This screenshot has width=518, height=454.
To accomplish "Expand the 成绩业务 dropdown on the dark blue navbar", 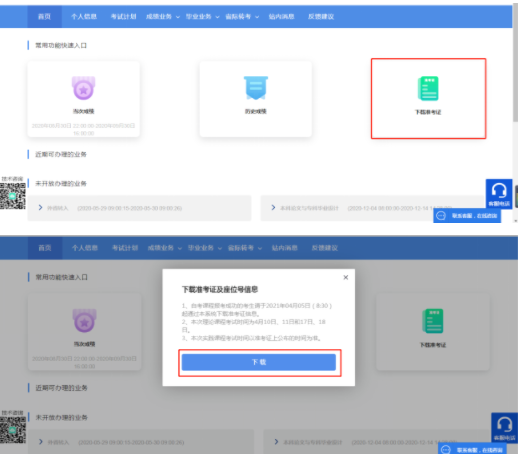I will (x=165, y=248).
